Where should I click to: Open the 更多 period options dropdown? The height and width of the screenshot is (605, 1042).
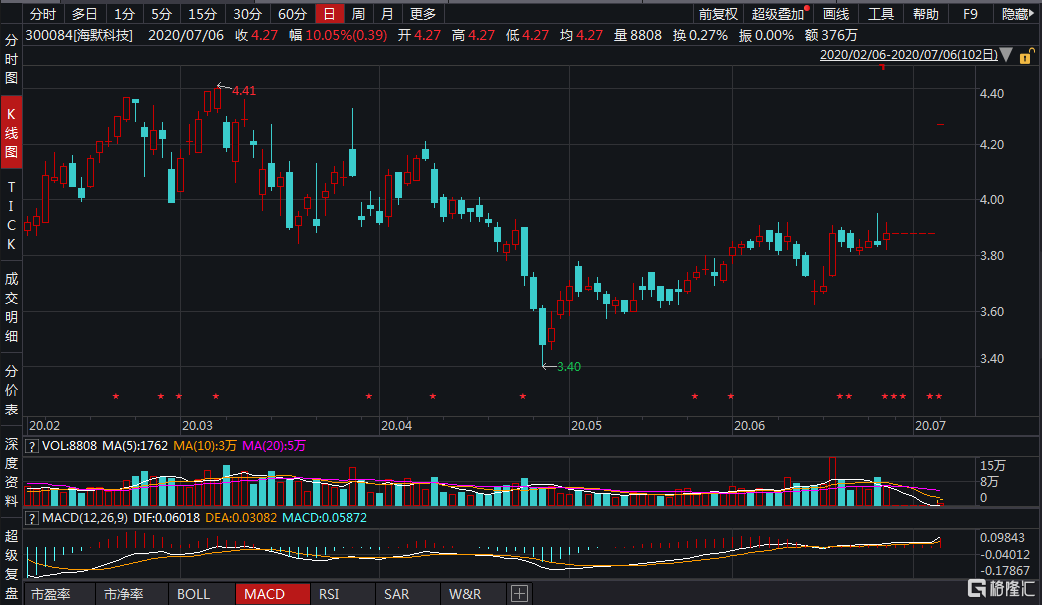[423, 14]
